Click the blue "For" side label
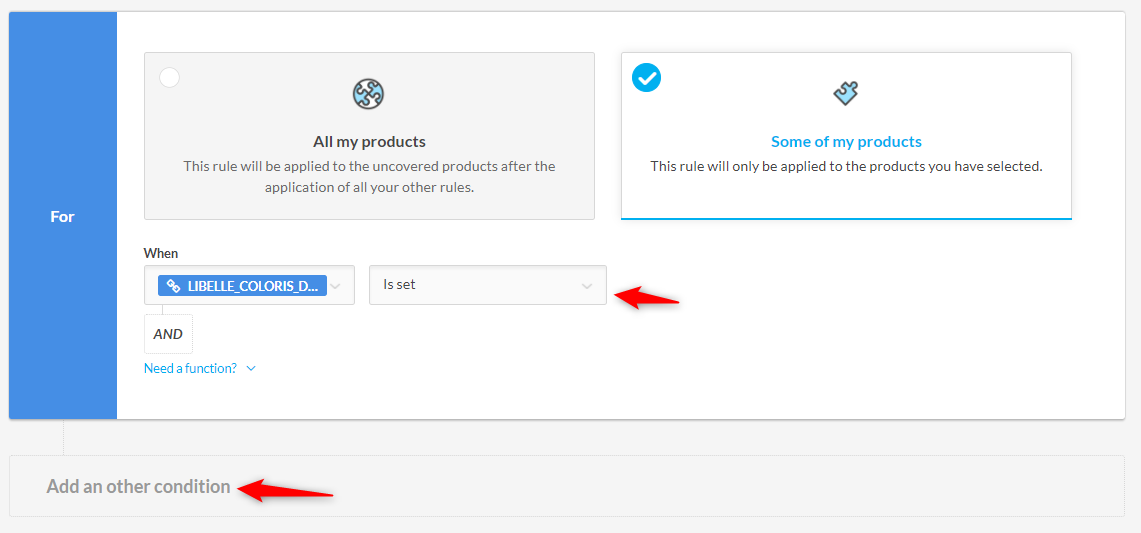 pyautogui.click(x=62, y=216)
